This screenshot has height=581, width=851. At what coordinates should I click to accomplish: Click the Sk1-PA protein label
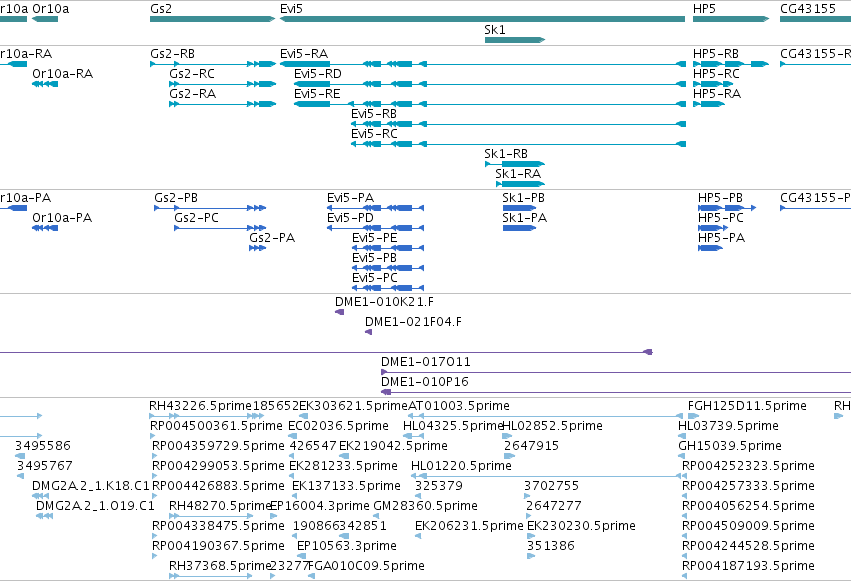524,218
